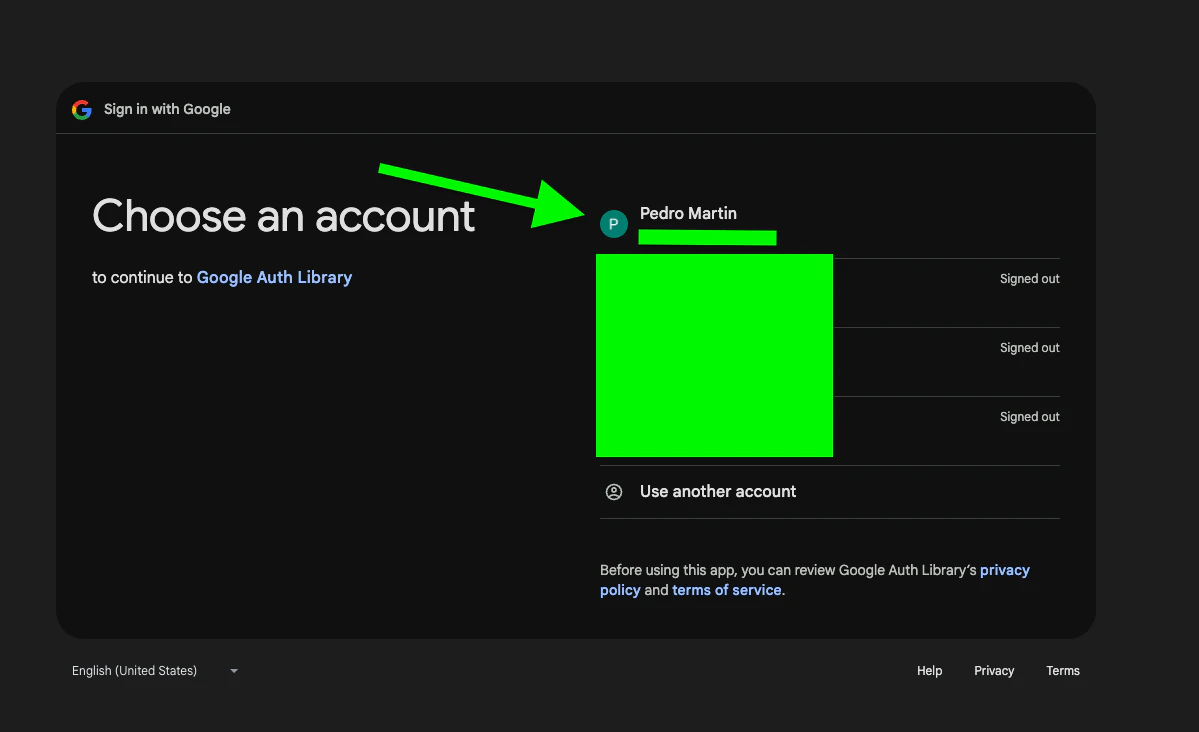Image resolution: width=1199 pixels, height=732 pixels.
Task: Click the Sign in with Google header text
Action: [167, 109]
